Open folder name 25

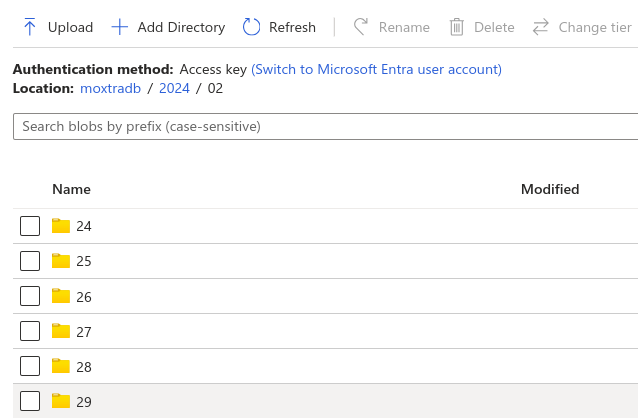click(x=84, y=261)
